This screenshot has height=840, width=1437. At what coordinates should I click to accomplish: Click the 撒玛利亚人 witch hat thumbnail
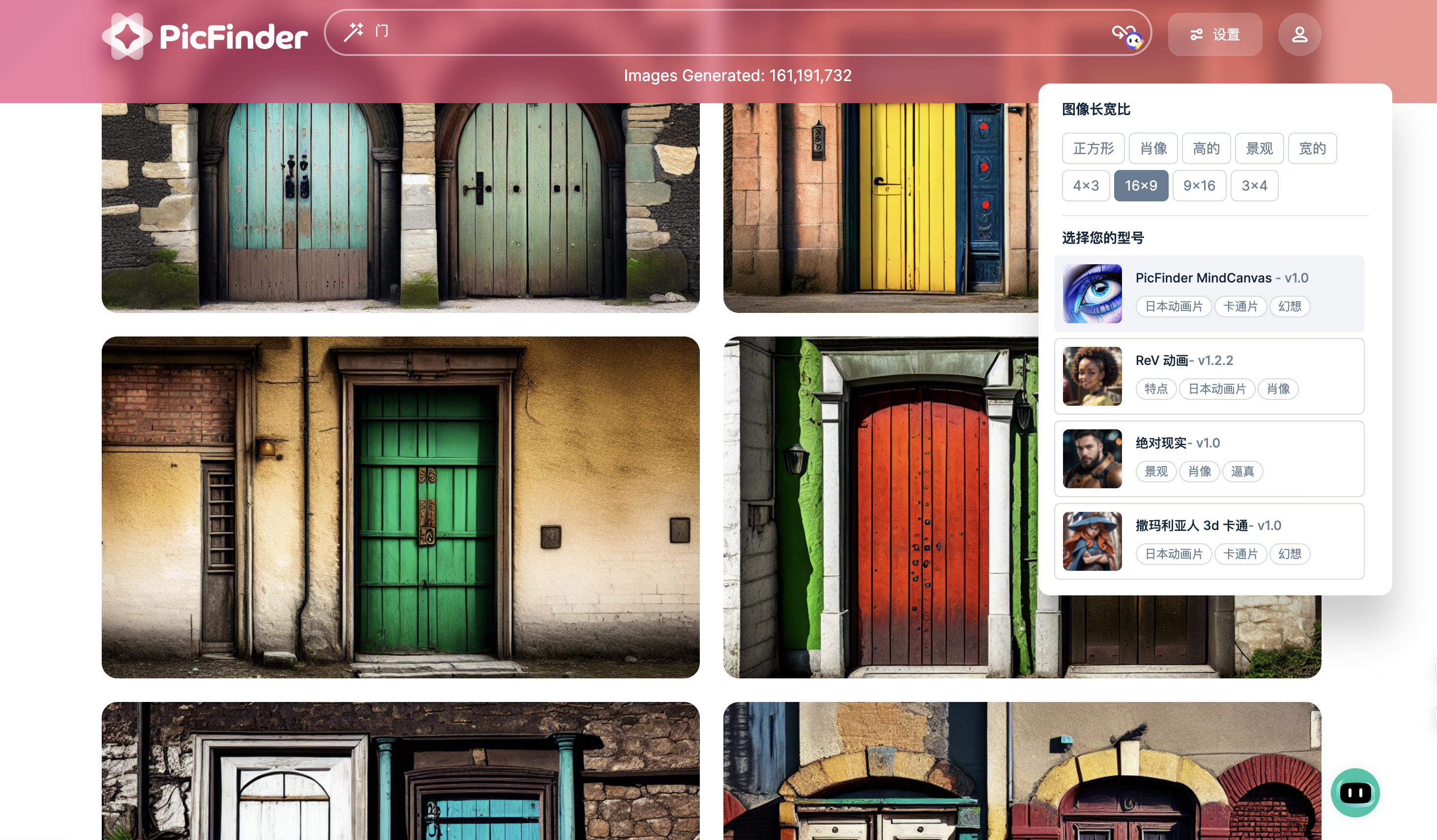[1092, 541]
